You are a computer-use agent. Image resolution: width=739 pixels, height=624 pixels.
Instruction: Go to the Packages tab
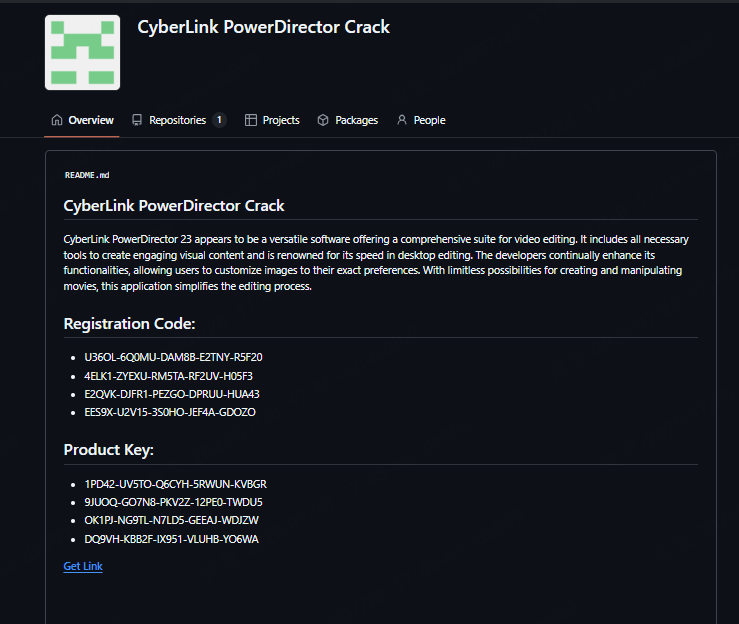click(x=347, y=120)
